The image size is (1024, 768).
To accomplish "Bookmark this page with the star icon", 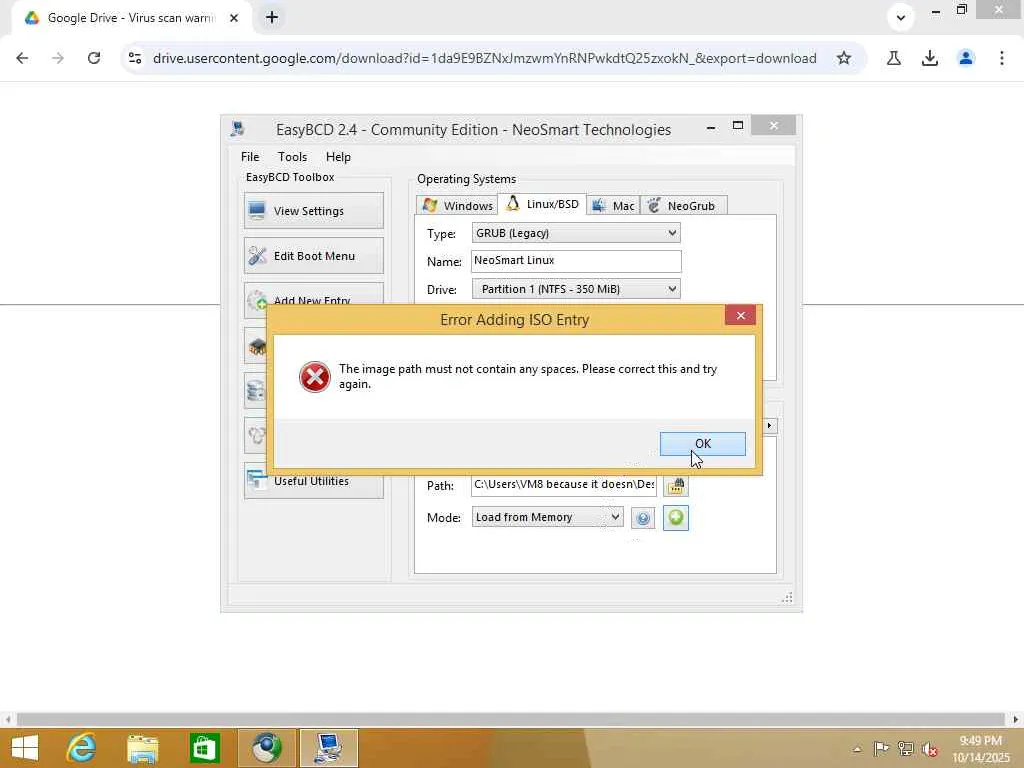I will (844, 58).
